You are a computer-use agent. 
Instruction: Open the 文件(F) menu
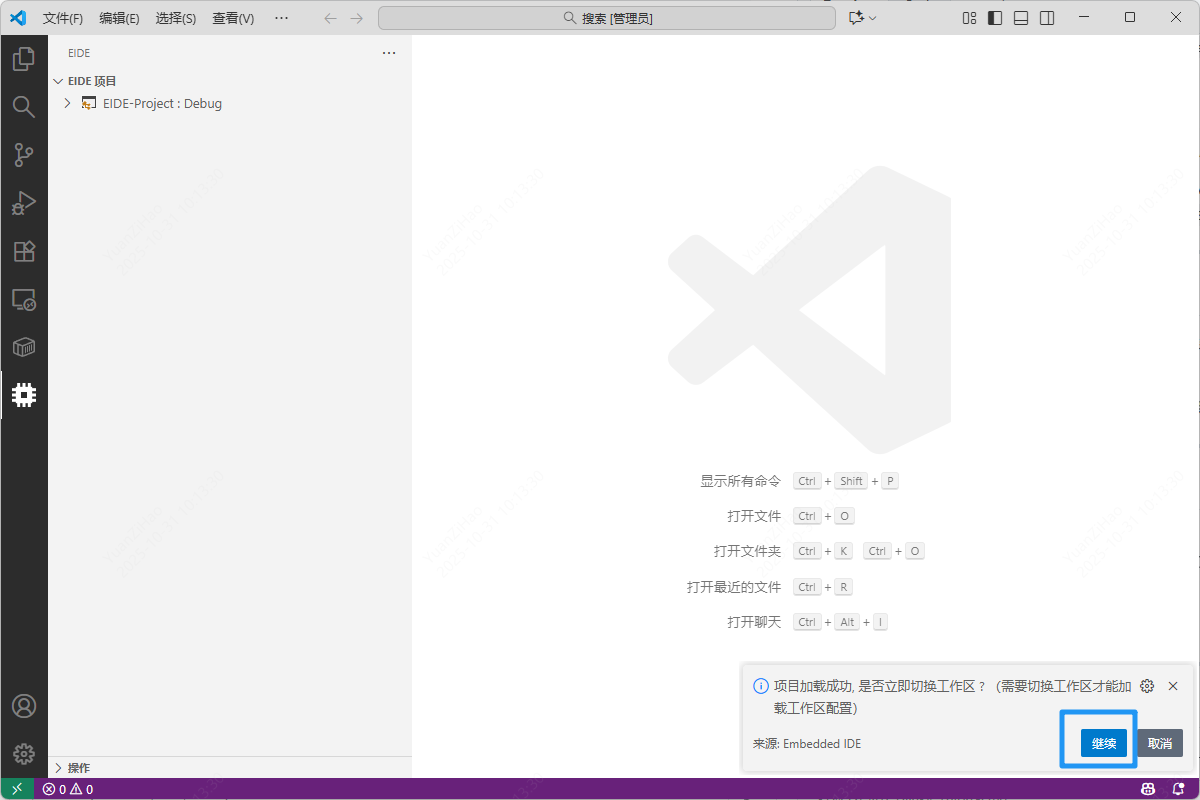[x=63, y=18]
